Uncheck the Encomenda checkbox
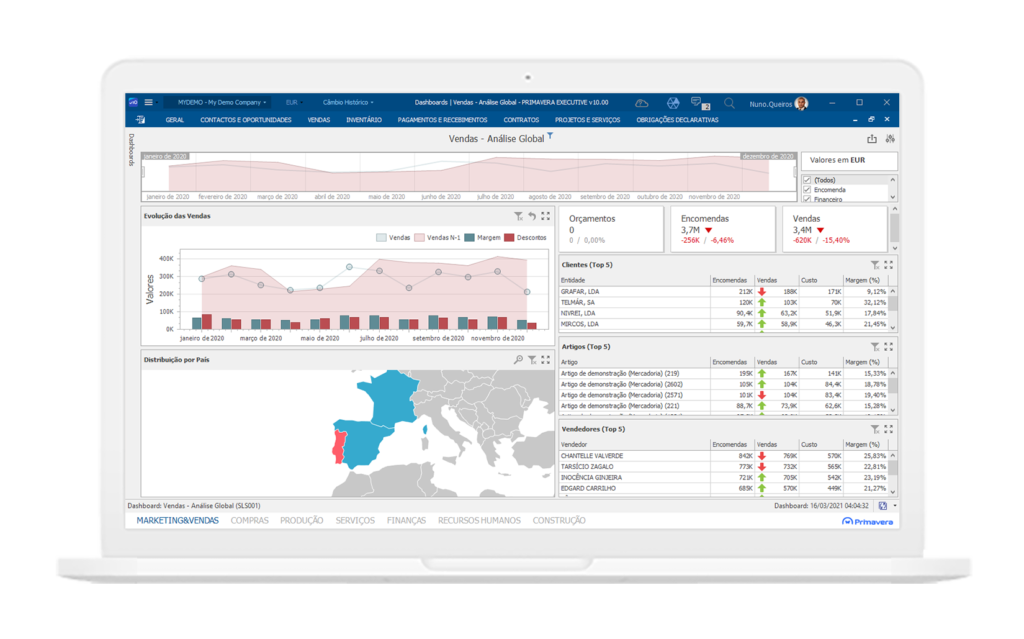 [x=807, y=190]
